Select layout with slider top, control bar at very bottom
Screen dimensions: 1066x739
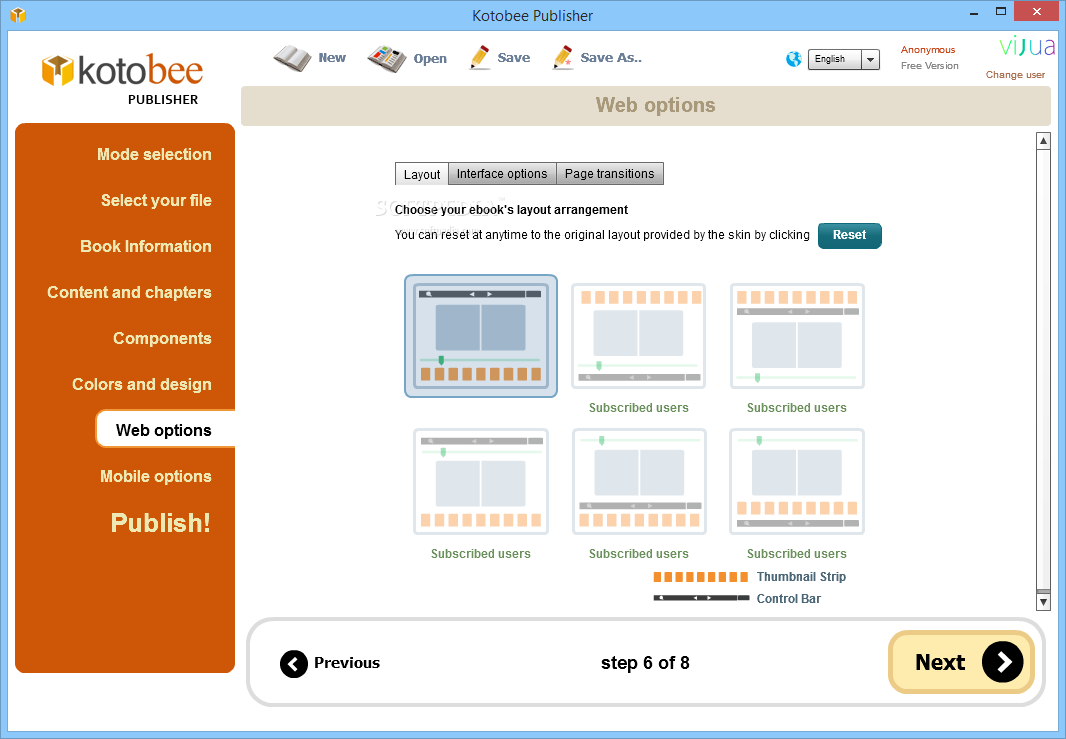(x=797, y=481)
